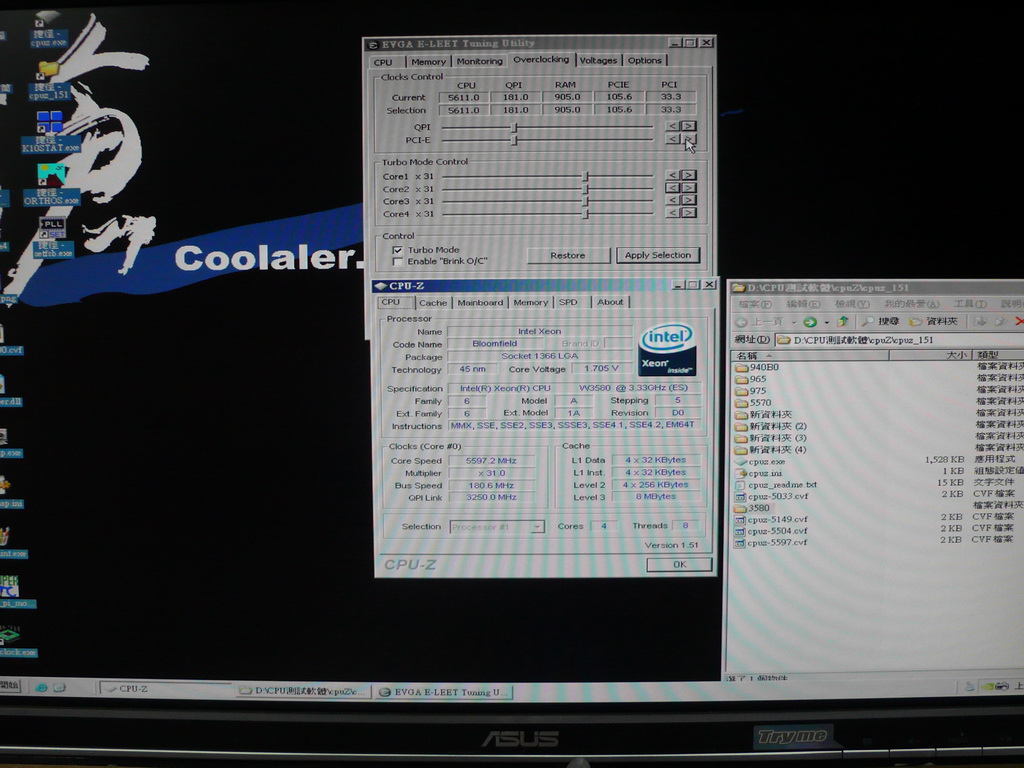
Task: Click the Intel Xeon inside logo in CPU-Z
Action: click(x=666, y=351)
